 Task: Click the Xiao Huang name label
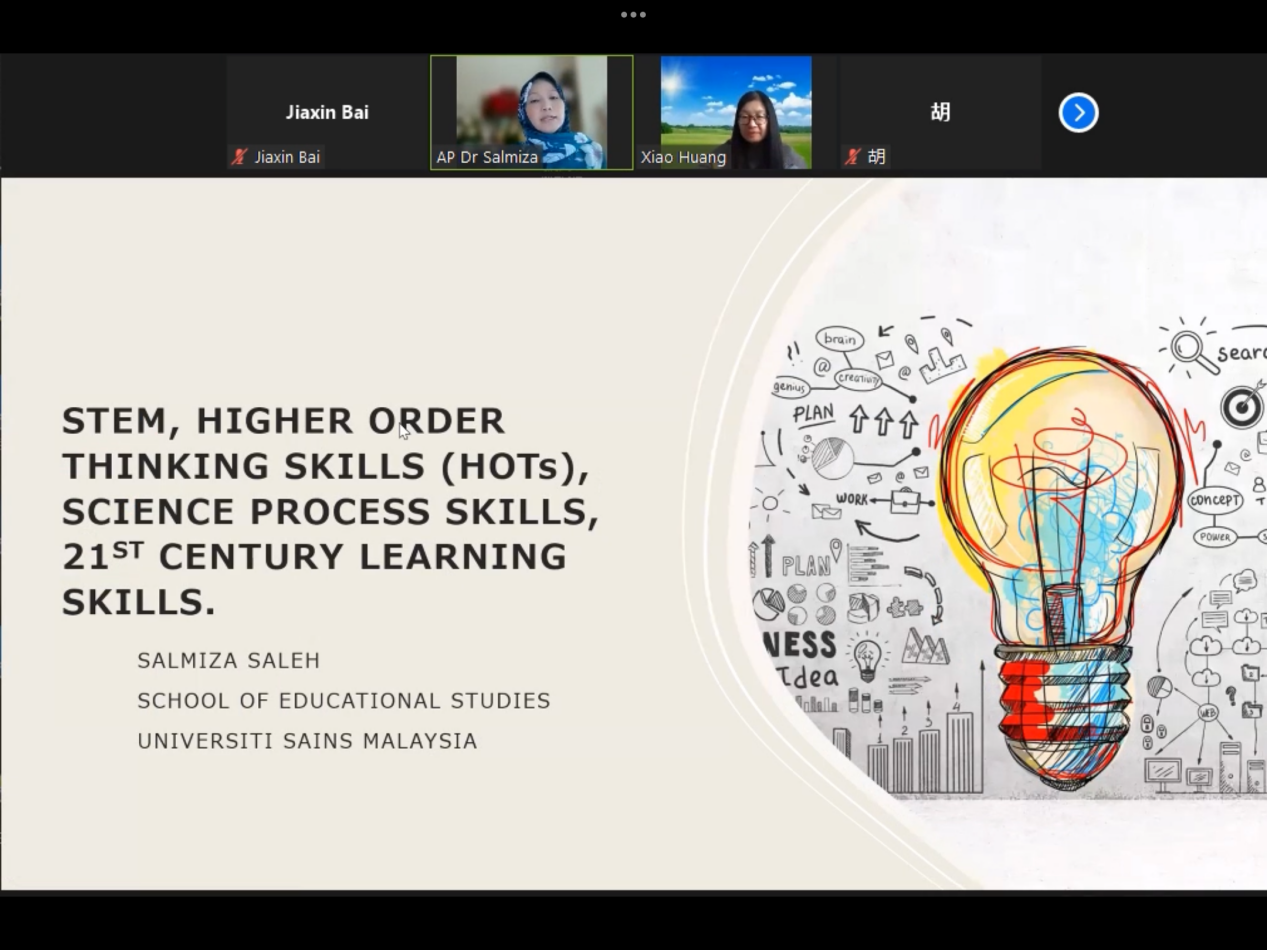tap(683, 157)
